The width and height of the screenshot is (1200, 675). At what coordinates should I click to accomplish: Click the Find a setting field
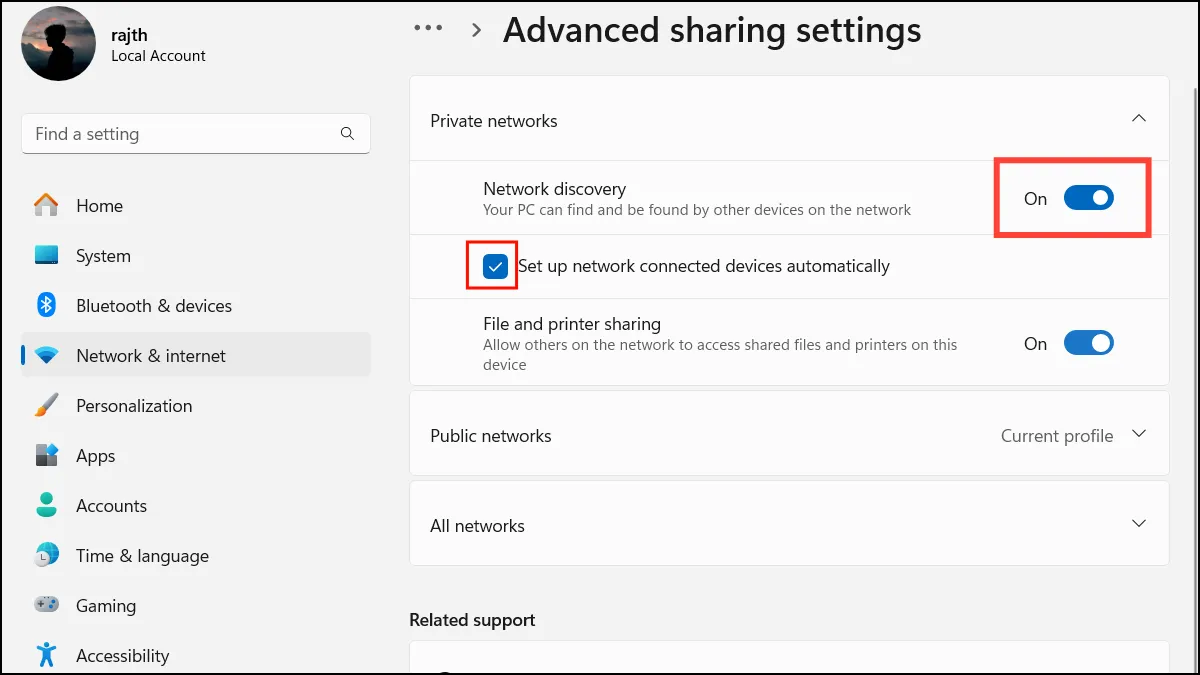click(180, 134)
